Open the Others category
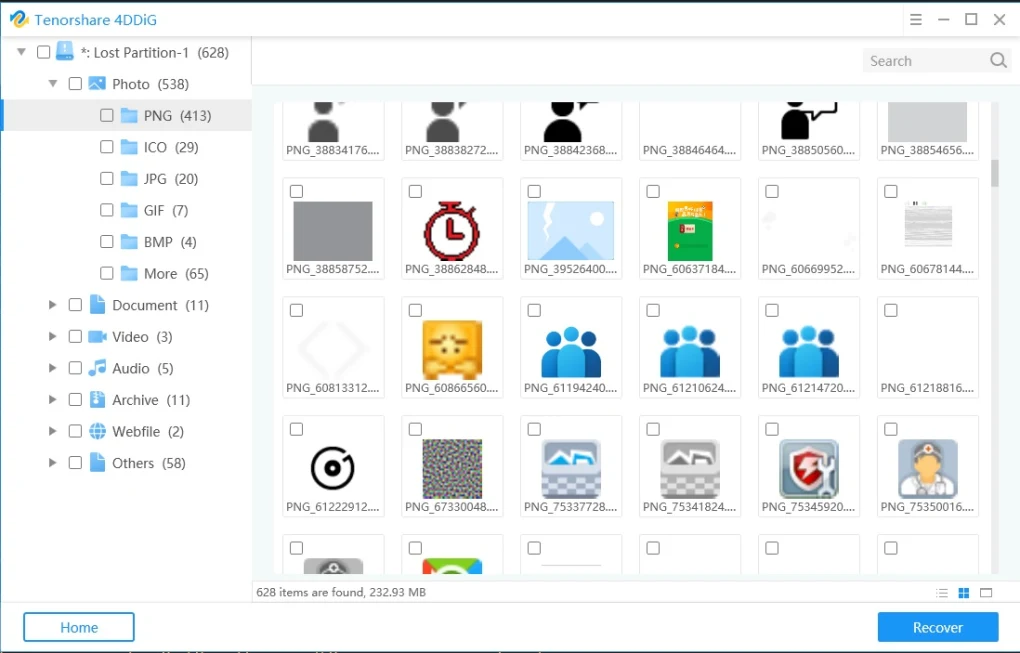Screen dimensions: 1020x653 pyautogui.click(x=52, y=463)
